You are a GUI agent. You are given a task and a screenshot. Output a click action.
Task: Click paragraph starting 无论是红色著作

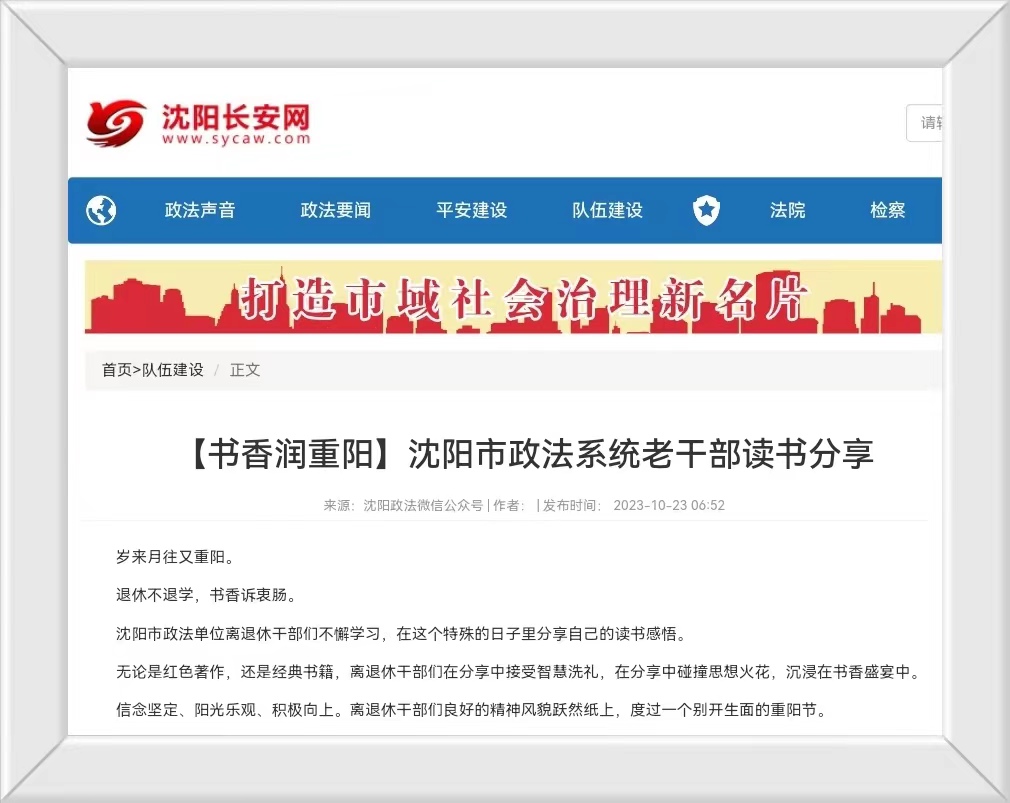point(518,672)
